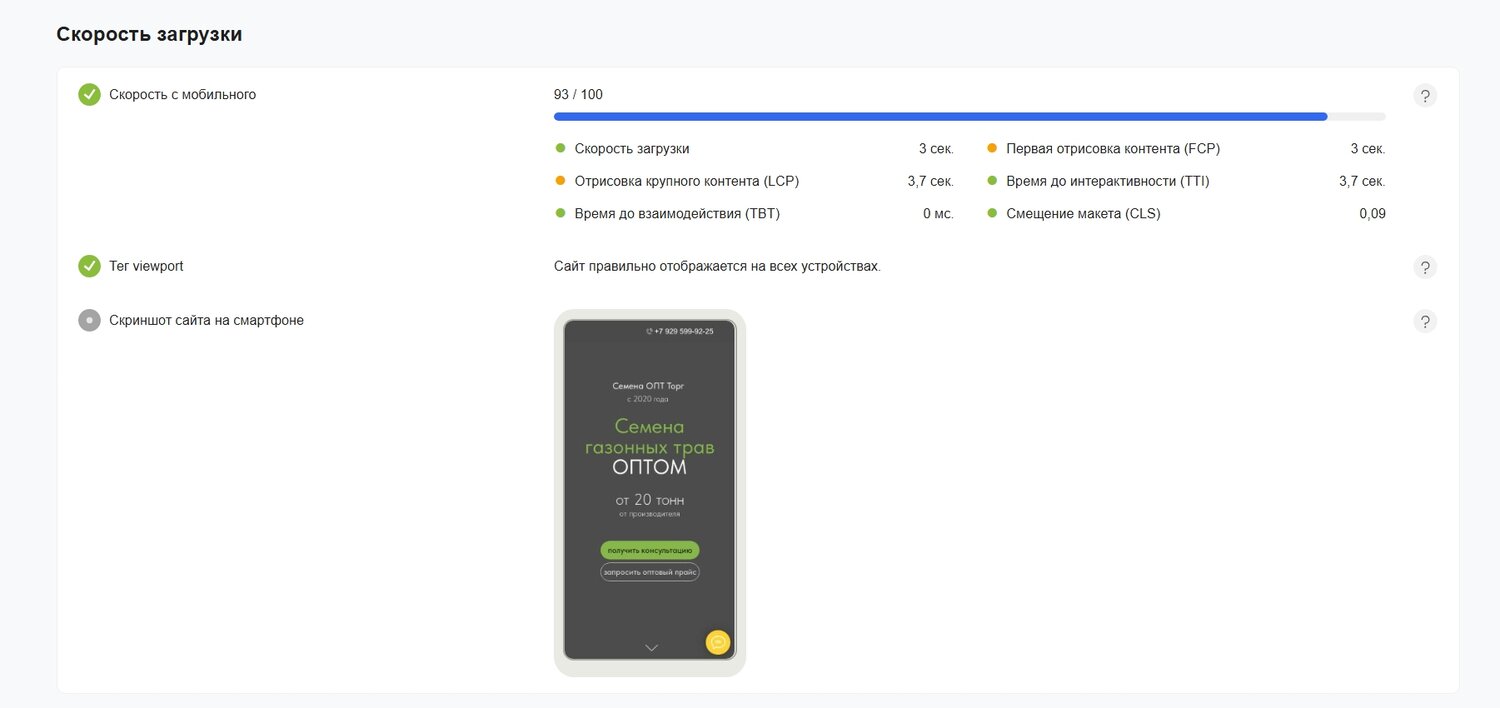This screenshot has width=1500, height=708.
Task: Click the 0 мс. TBT value
Action: [x=938, y=213]
